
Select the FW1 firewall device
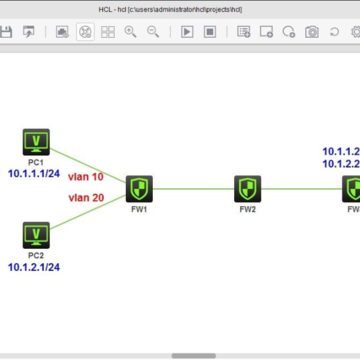coord(139,189)
